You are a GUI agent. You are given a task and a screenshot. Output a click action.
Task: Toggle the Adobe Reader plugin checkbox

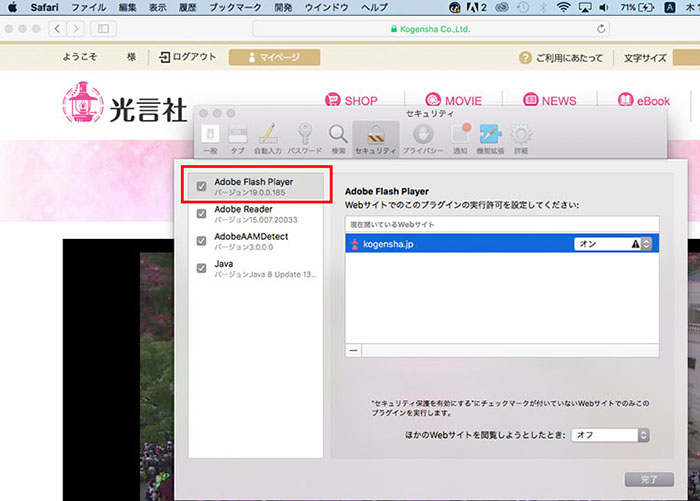click(x=201, y=213)
